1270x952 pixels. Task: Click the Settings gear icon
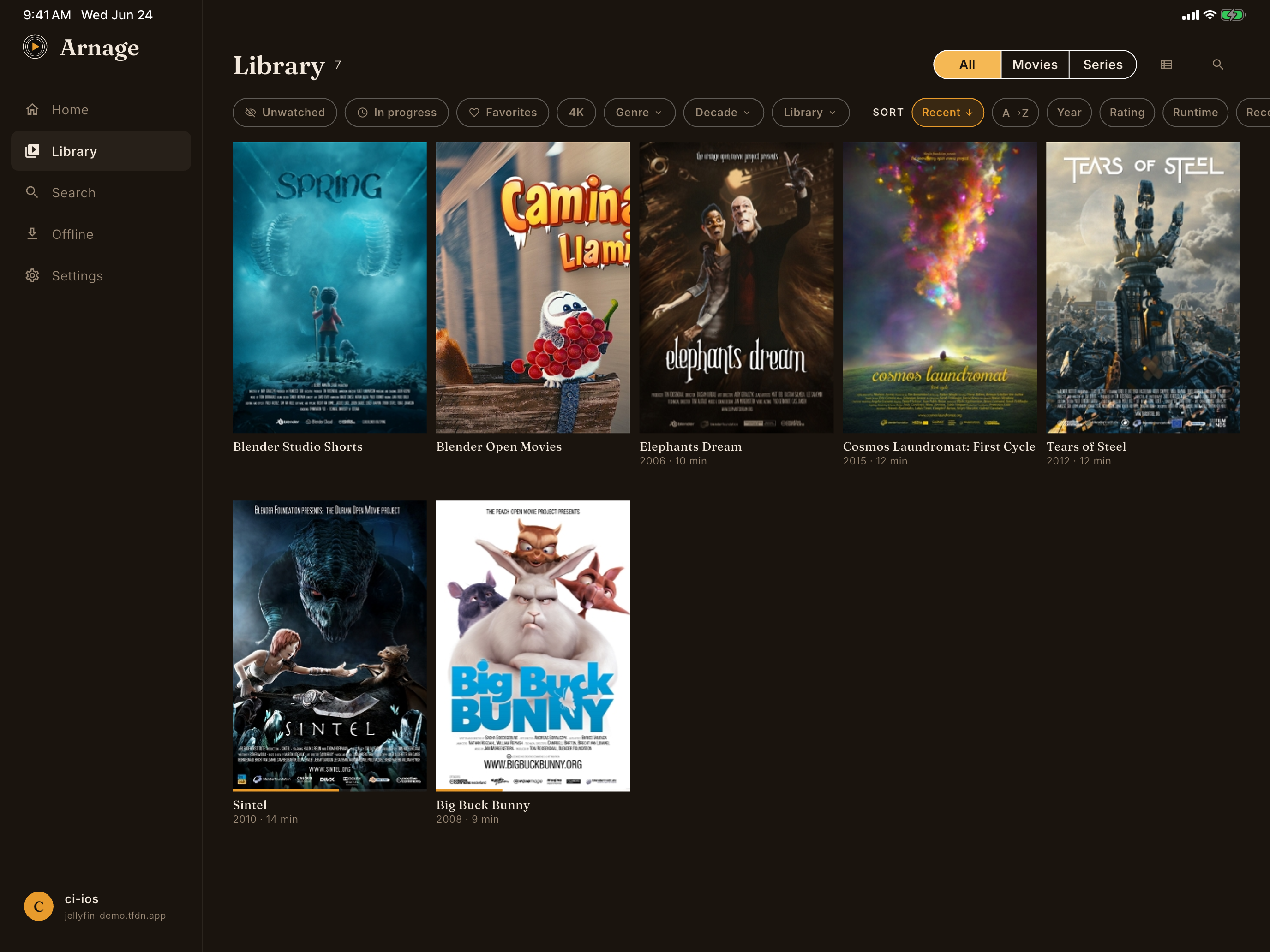32,275
